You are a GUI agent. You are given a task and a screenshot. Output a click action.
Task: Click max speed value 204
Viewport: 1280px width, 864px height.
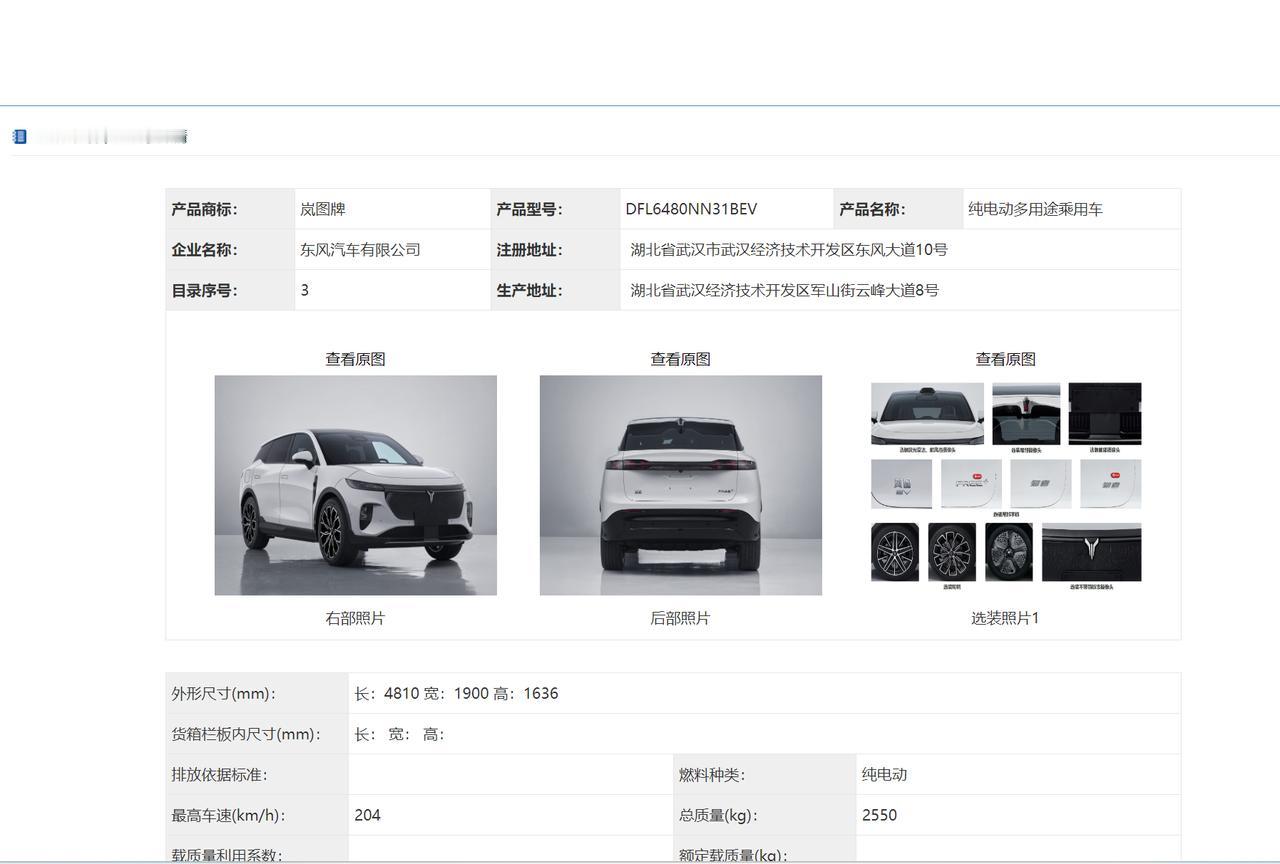pyautogui.click(x=367, y=815)
